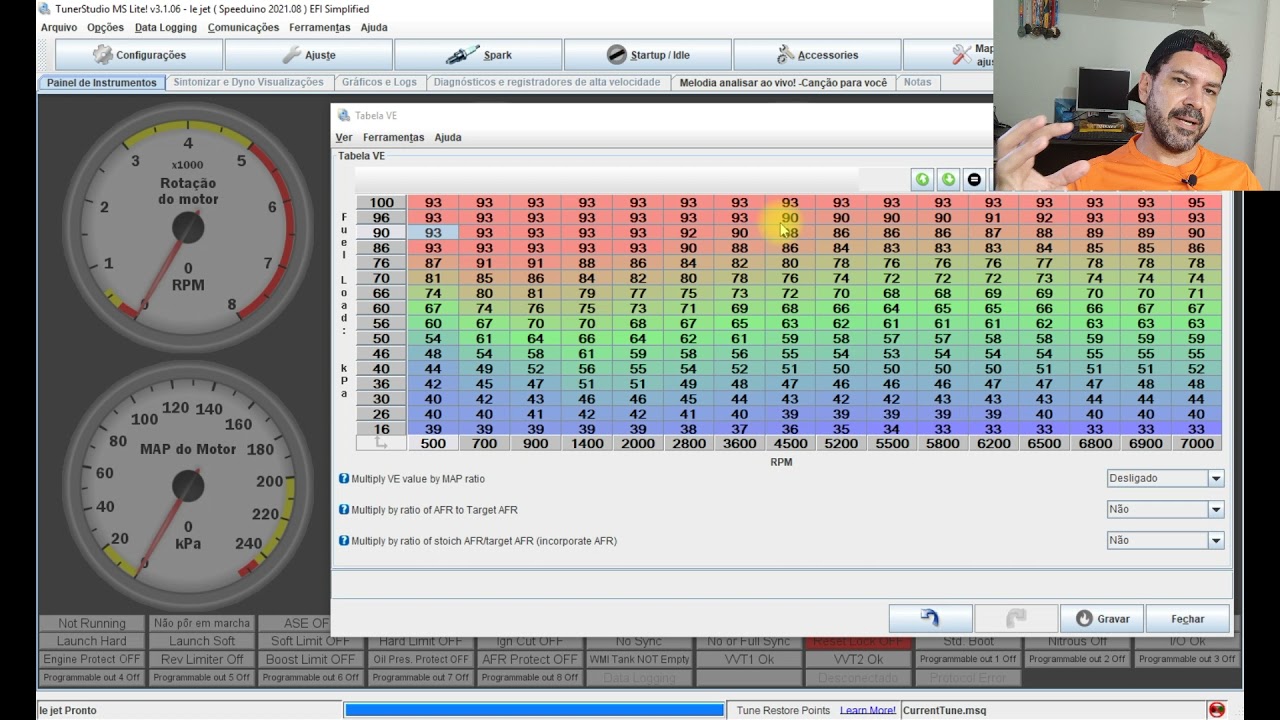Open the Ajuste toolbar menu

[308, 55]
